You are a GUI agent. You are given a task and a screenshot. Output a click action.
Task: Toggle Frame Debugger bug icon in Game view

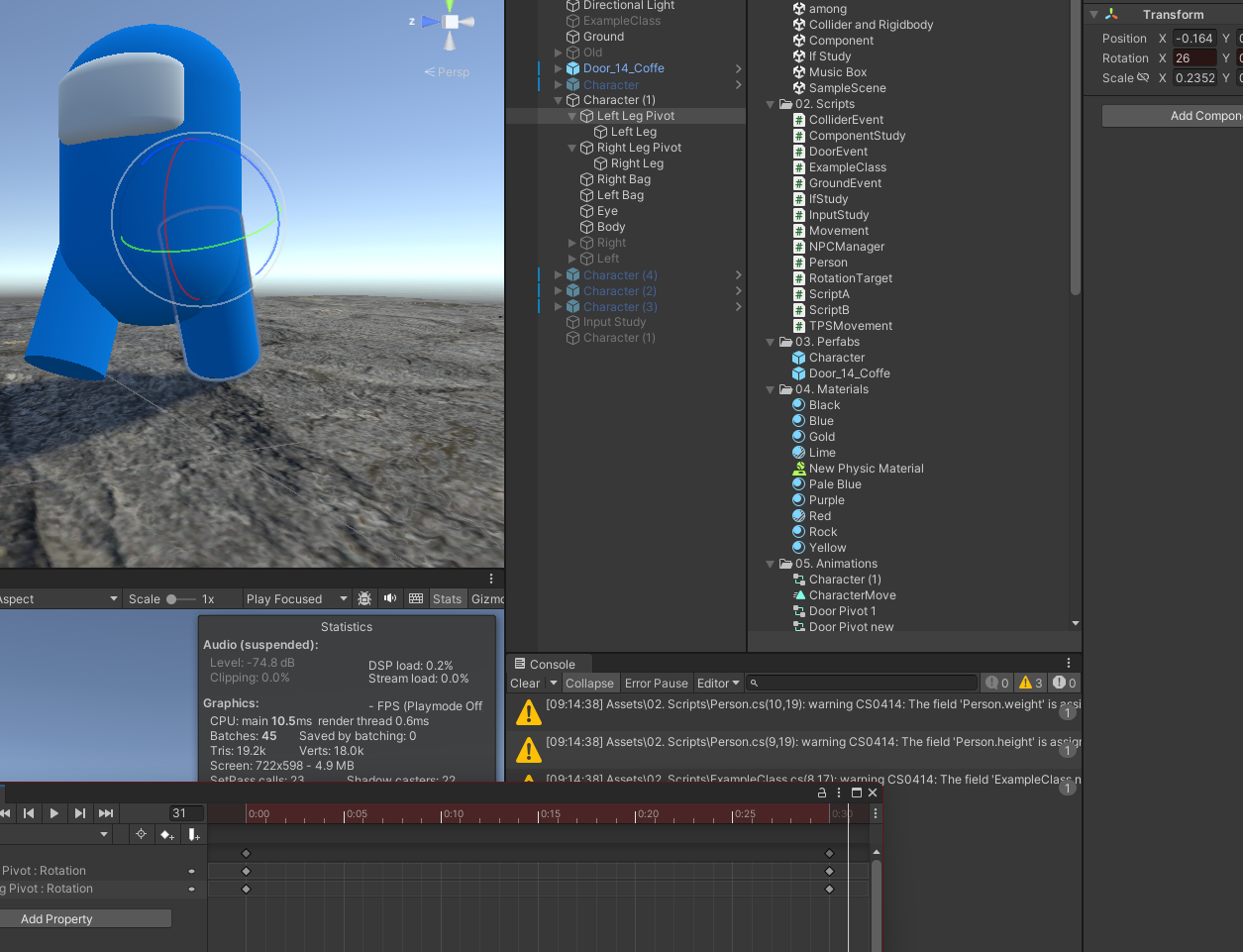364,598
